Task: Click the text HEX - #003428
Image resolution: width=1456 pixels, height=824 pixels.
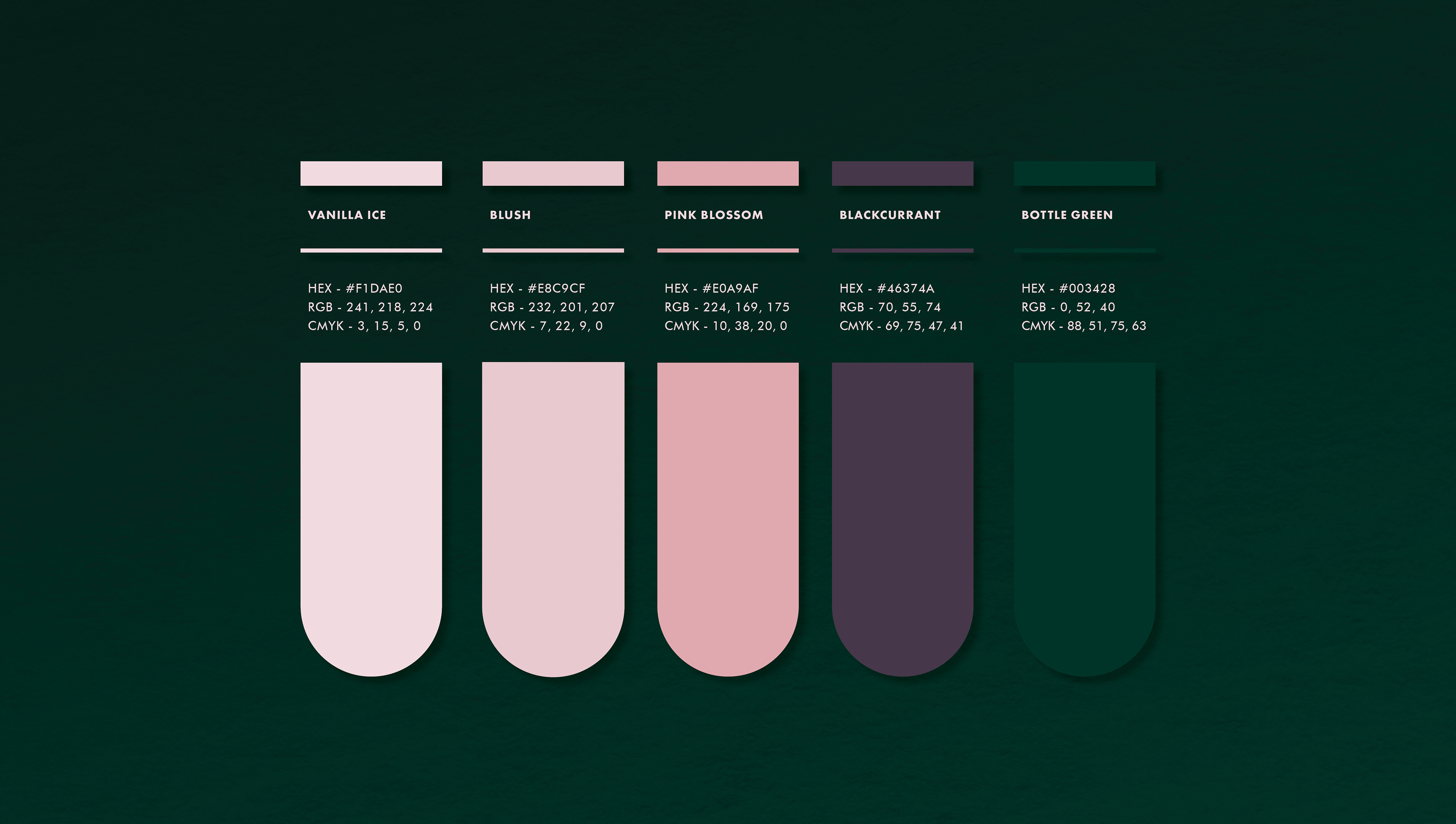Action: (x=1068, y=289)
